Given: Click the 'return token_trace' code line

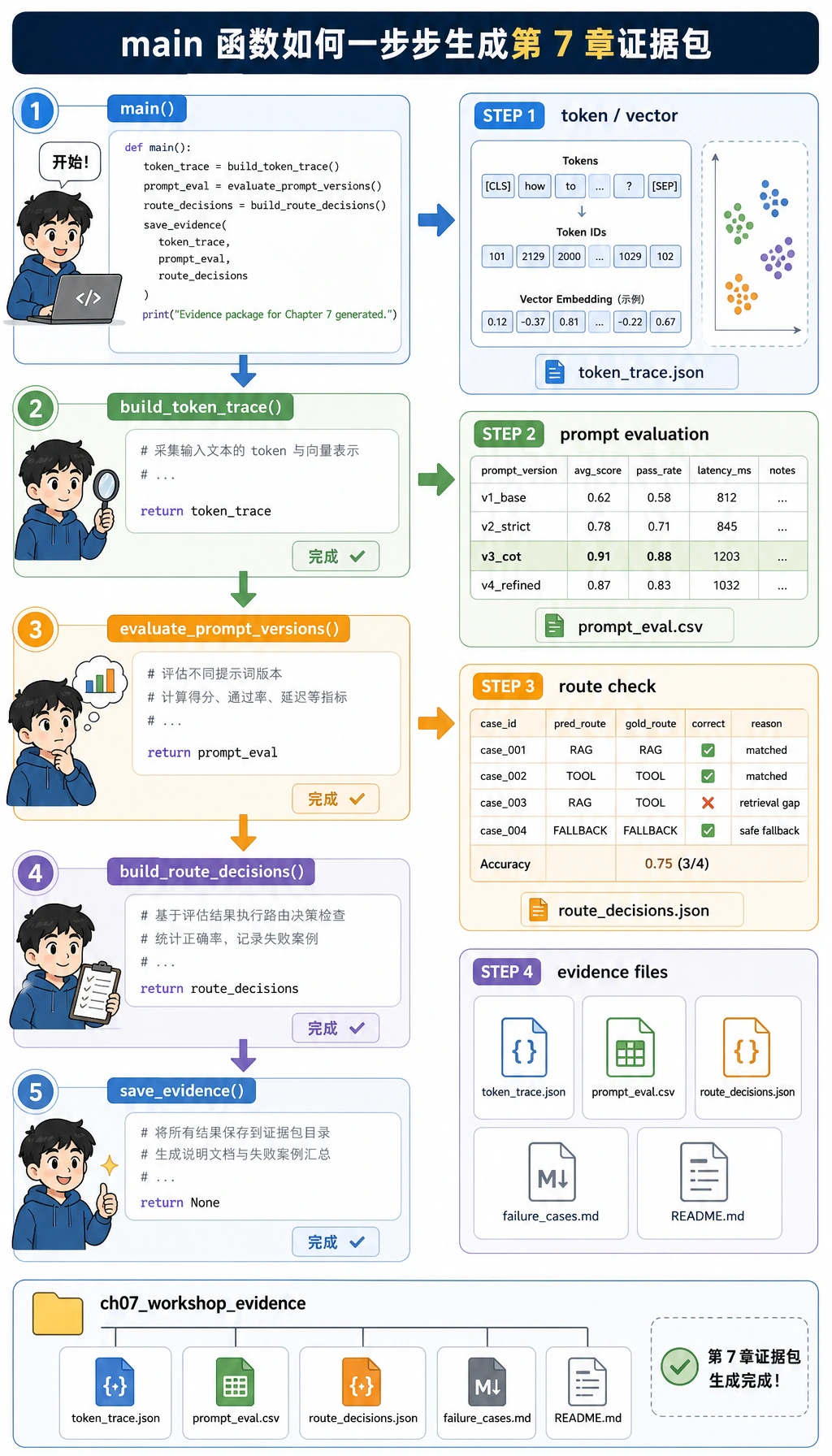Looking at the screenshot, I should pos(206,511).
